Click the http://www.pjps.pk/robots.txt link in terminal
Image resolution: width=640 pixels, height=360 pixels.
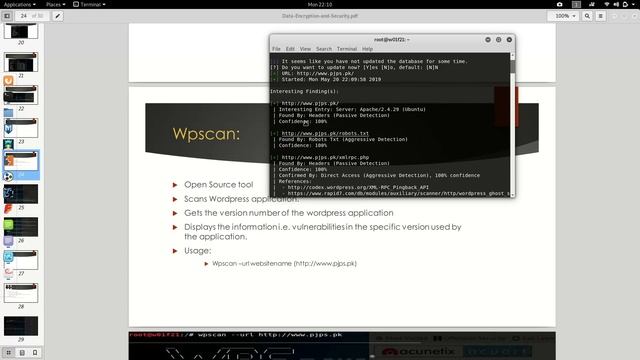point(325,133)
